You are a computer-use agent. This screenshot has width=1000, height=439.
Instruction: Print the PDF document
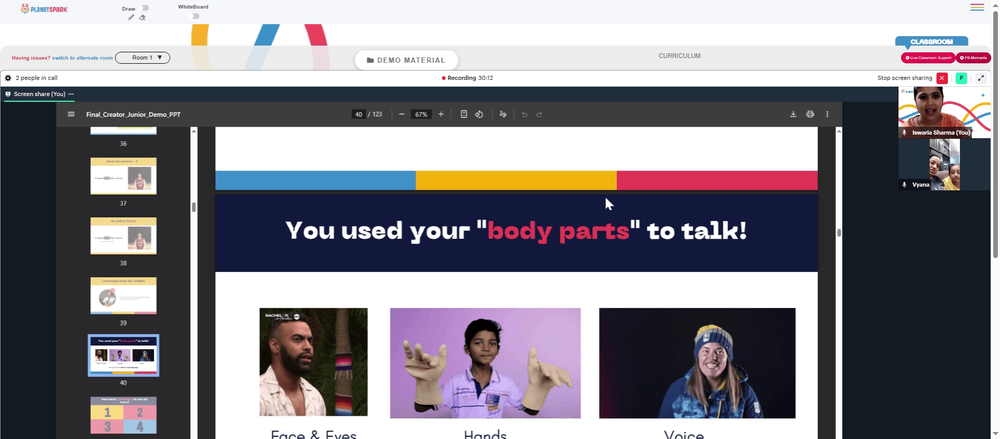tap(810, 114)
